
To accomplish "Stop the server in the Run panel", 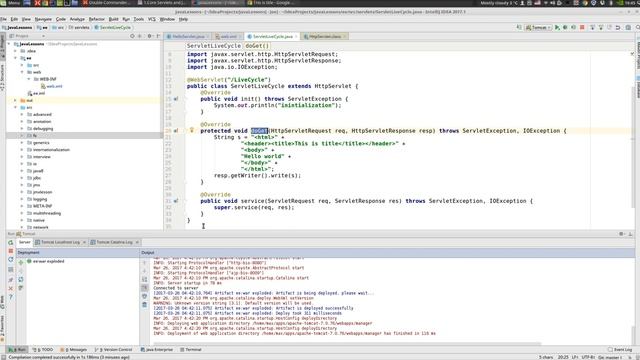I will 11,251.
